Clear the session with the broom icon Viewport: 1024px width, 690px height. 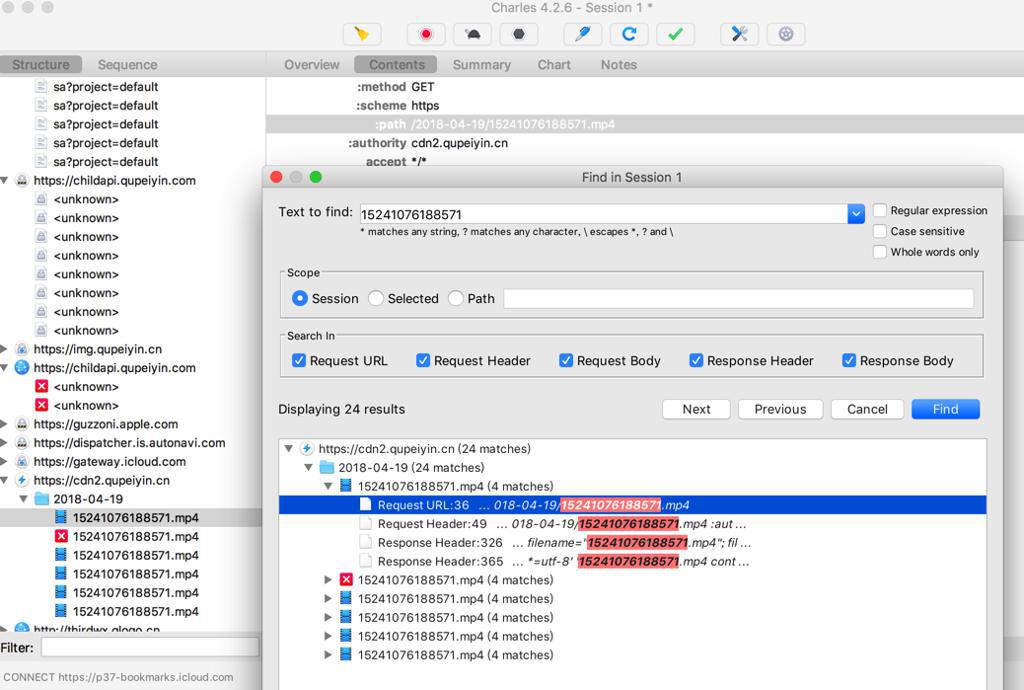pos(362,34)
